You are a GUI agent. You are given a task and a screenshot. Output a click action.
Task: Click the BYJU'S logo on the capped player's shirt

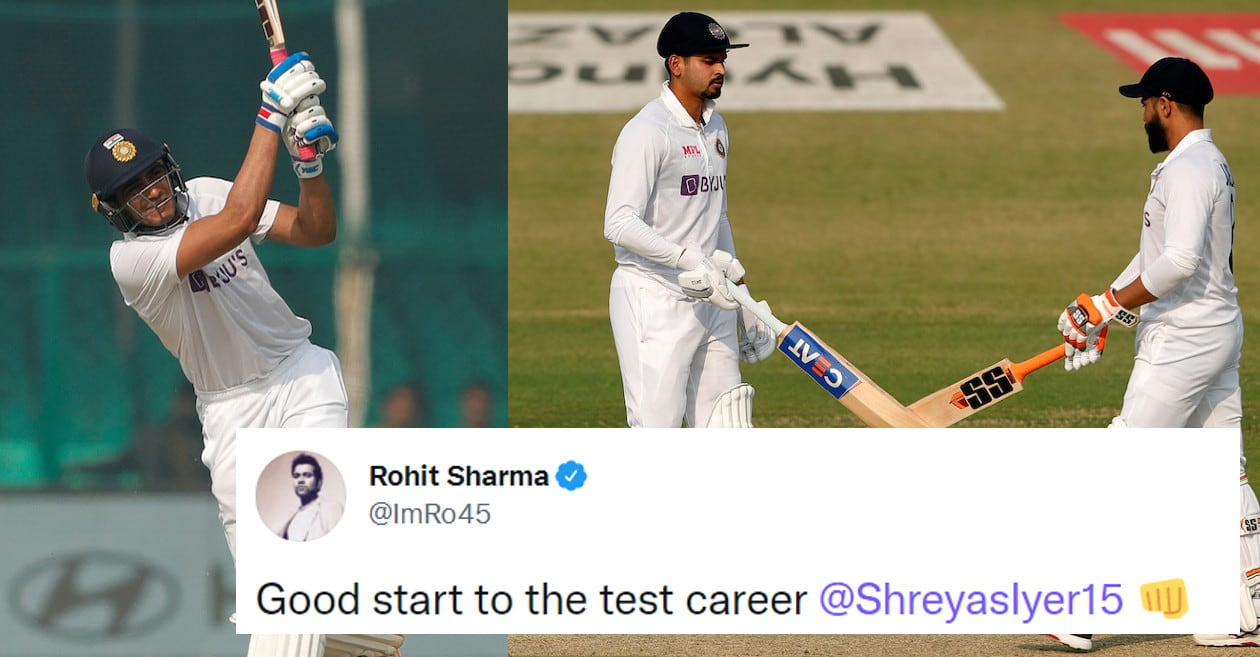click(702, 184)
